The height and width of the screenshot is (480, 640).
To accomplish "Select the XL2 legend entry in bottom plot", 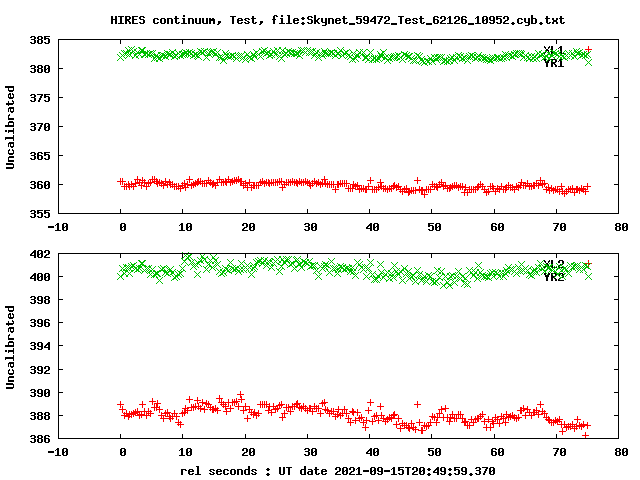I will [553, 264].
